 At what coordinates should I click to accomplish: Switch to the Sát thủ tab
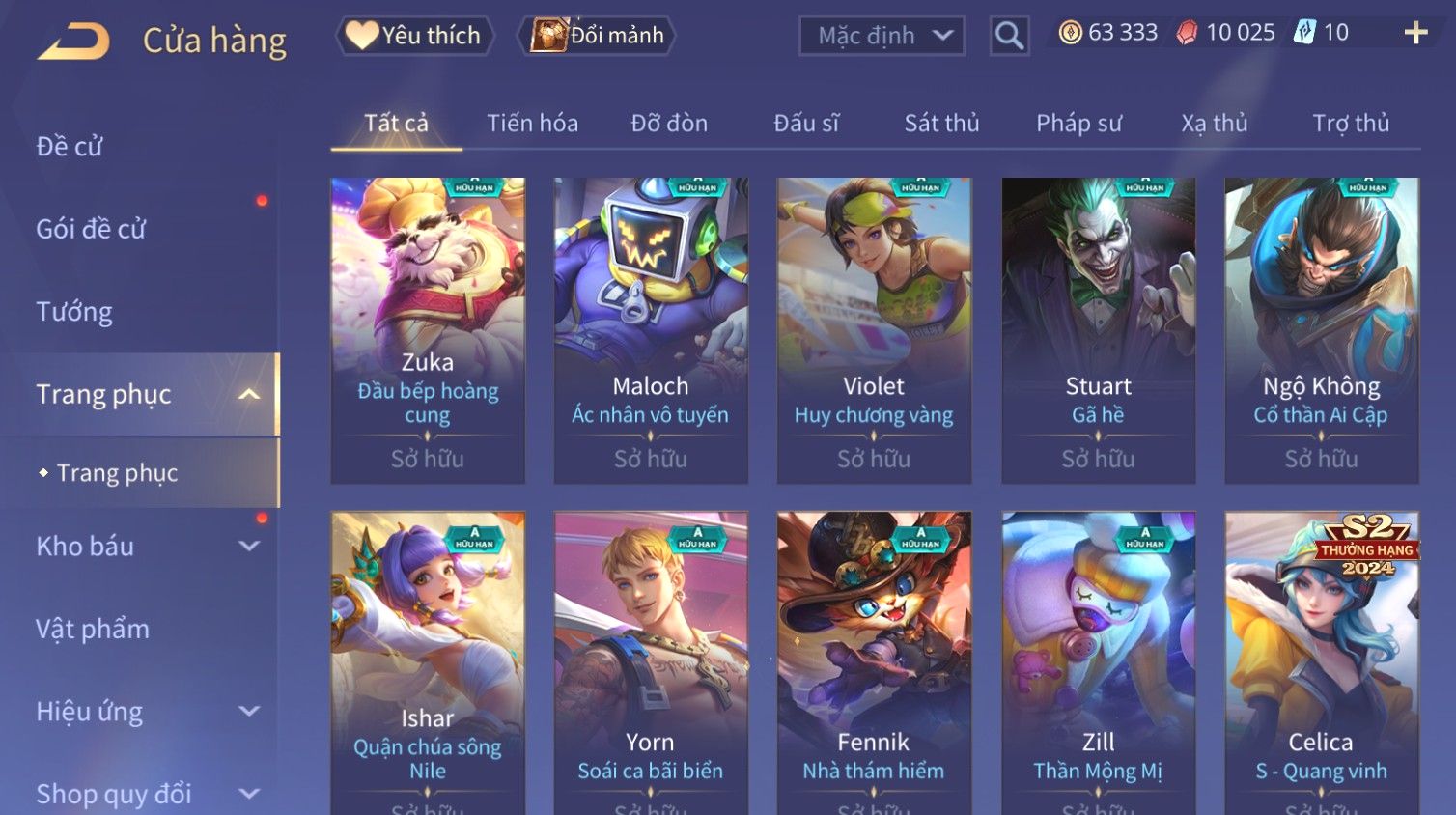pyautogui.click(x=941, y=124)
